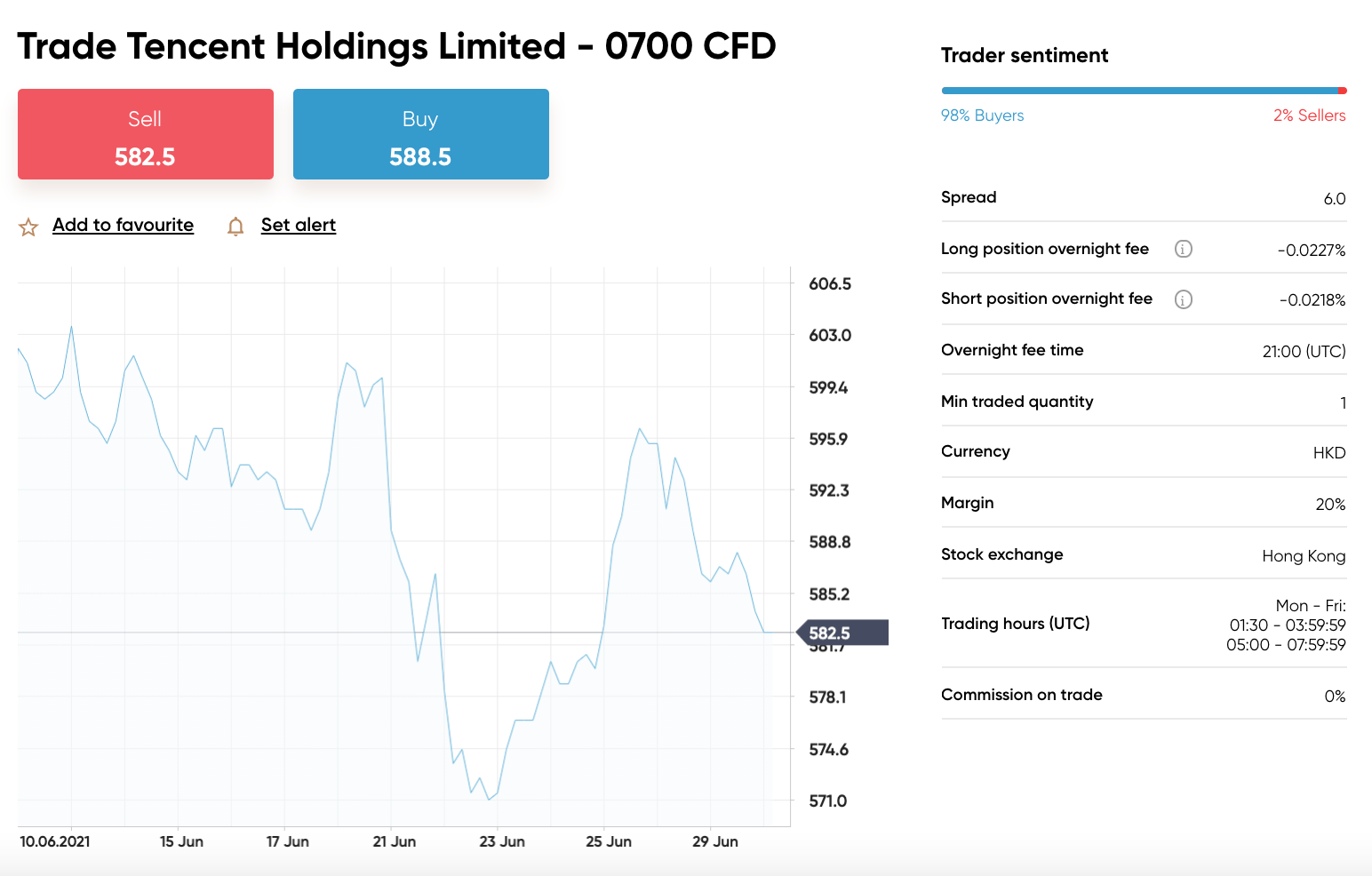This screenshot has height=876, width=1372.
Task: Click the Trader sentiment heading
Action: coord(1025,55)
